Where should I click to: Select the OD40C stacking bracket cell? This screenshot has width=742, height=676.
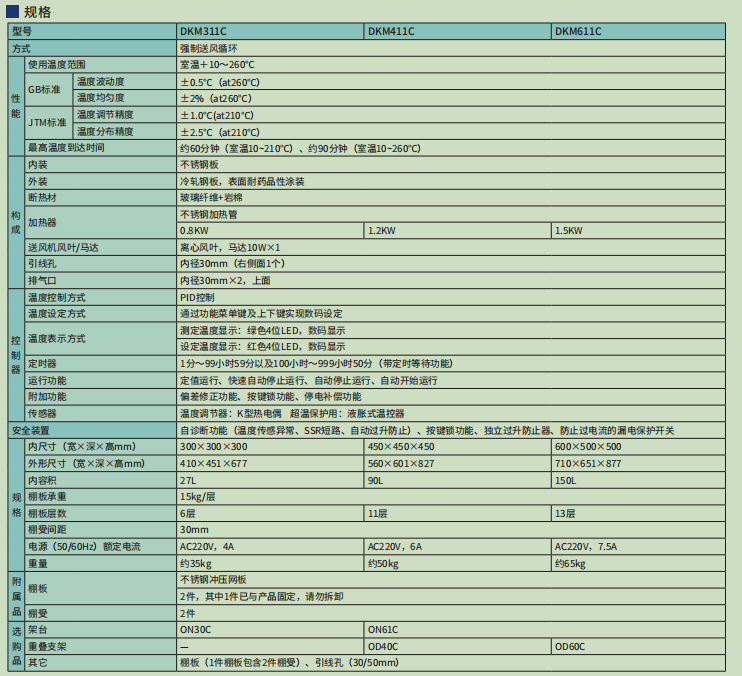click(x=458, y=647)
